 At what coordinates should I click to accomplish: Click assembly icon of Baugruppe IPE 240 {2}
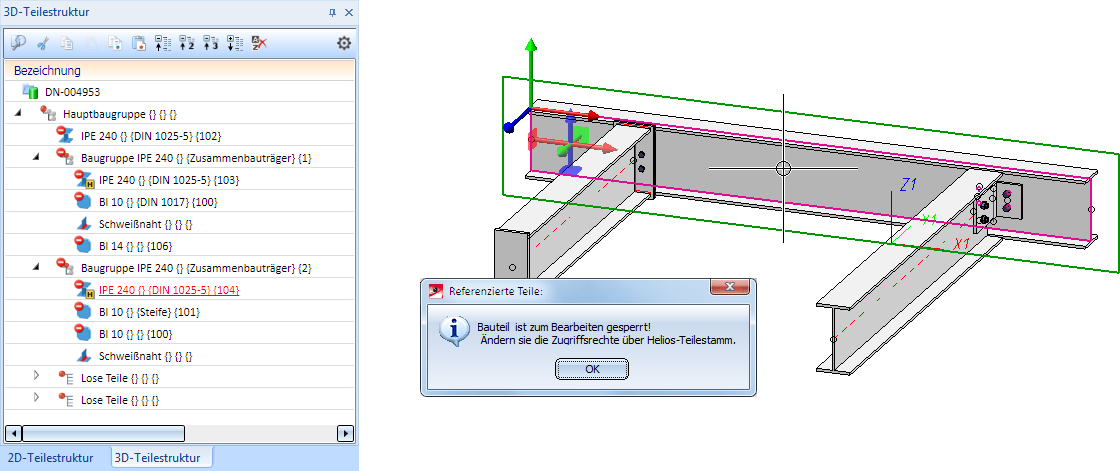point(66,267)
